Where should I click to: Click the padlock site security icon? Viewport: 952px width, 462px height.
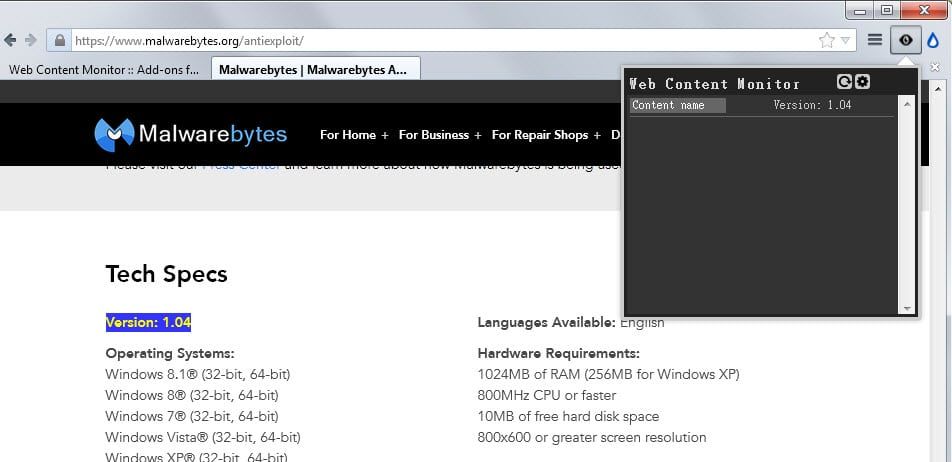pos(60,41)
